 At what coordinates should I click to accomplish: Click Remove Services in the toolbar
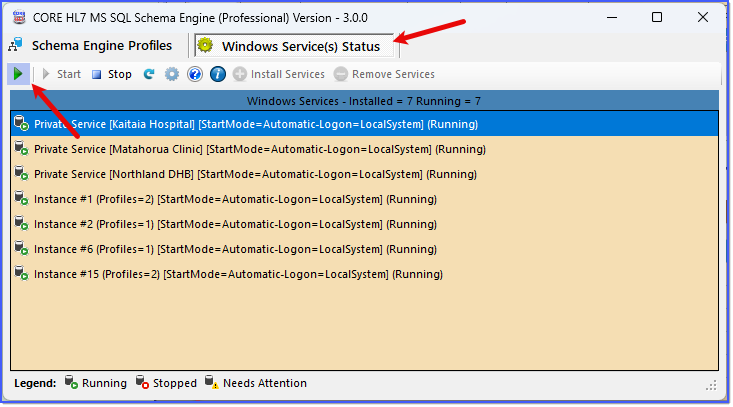click(384, 74)
